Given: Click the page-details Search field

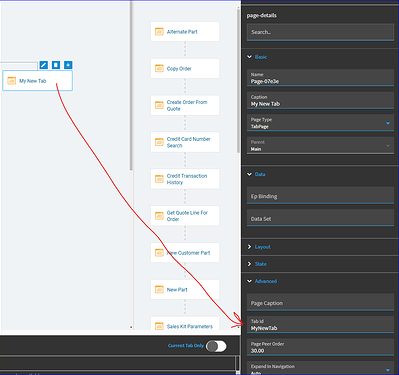Looking at the screenshot, I should (320, 32).
